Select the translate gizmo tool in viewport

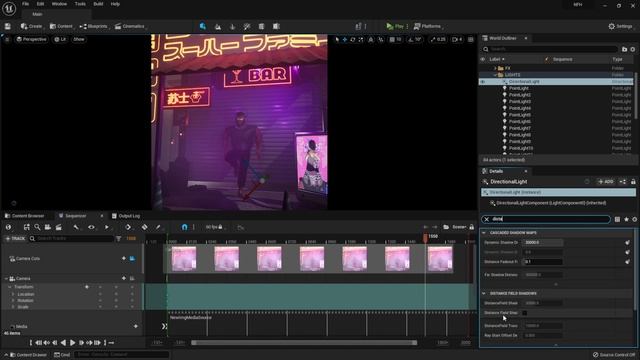pyautogui.click(x=344, y=40)
